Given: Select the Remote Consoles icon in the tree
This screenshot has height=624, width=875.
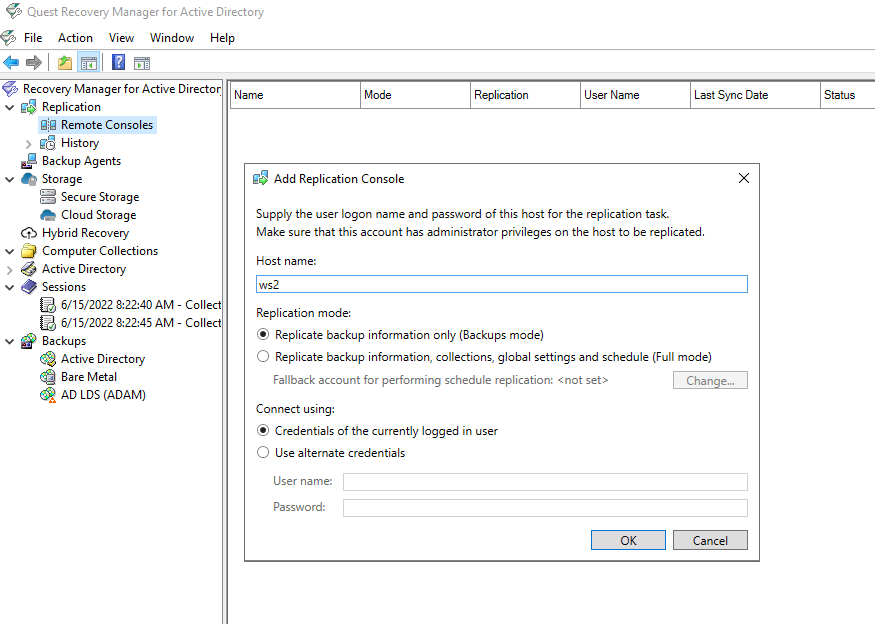Looking at the screenshot, I should [x=48, y=124].
